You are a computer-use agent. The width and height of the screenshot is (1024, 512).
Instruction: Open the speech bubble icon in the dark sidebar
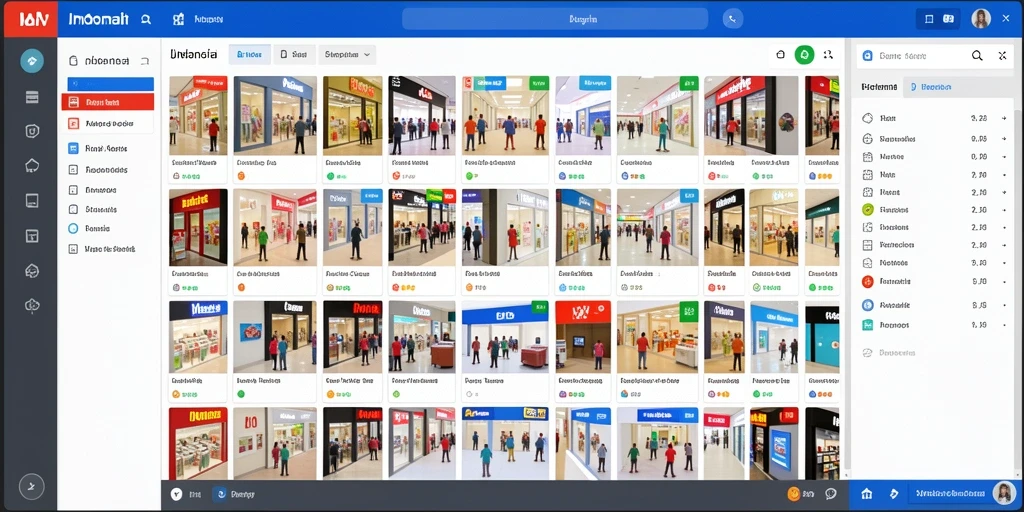pos(31,270)
